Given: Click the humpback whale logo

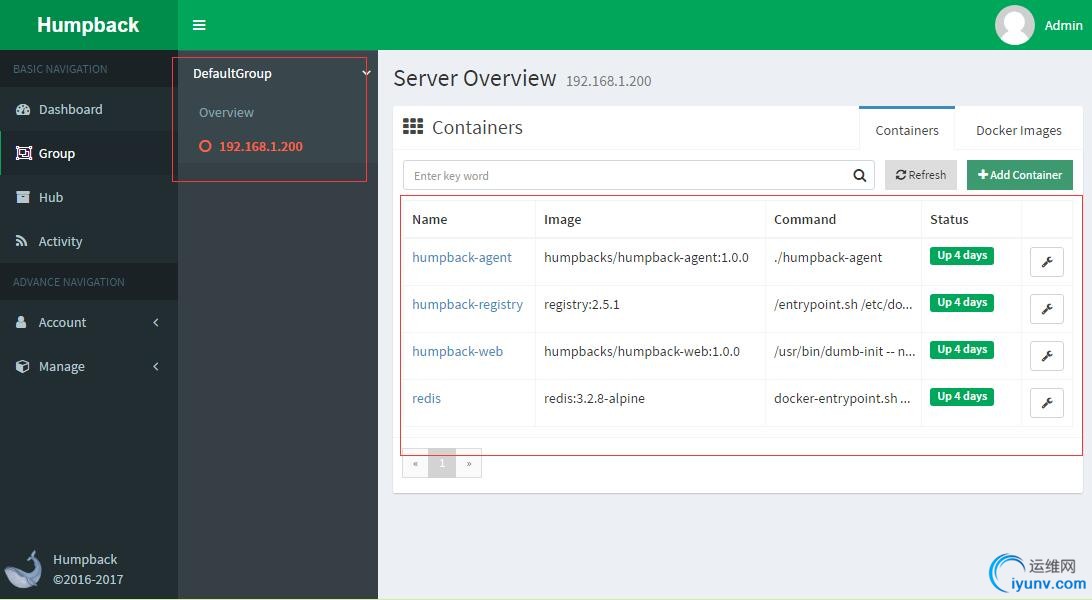Looking at the screenshot, I should [x=24, y=569].
